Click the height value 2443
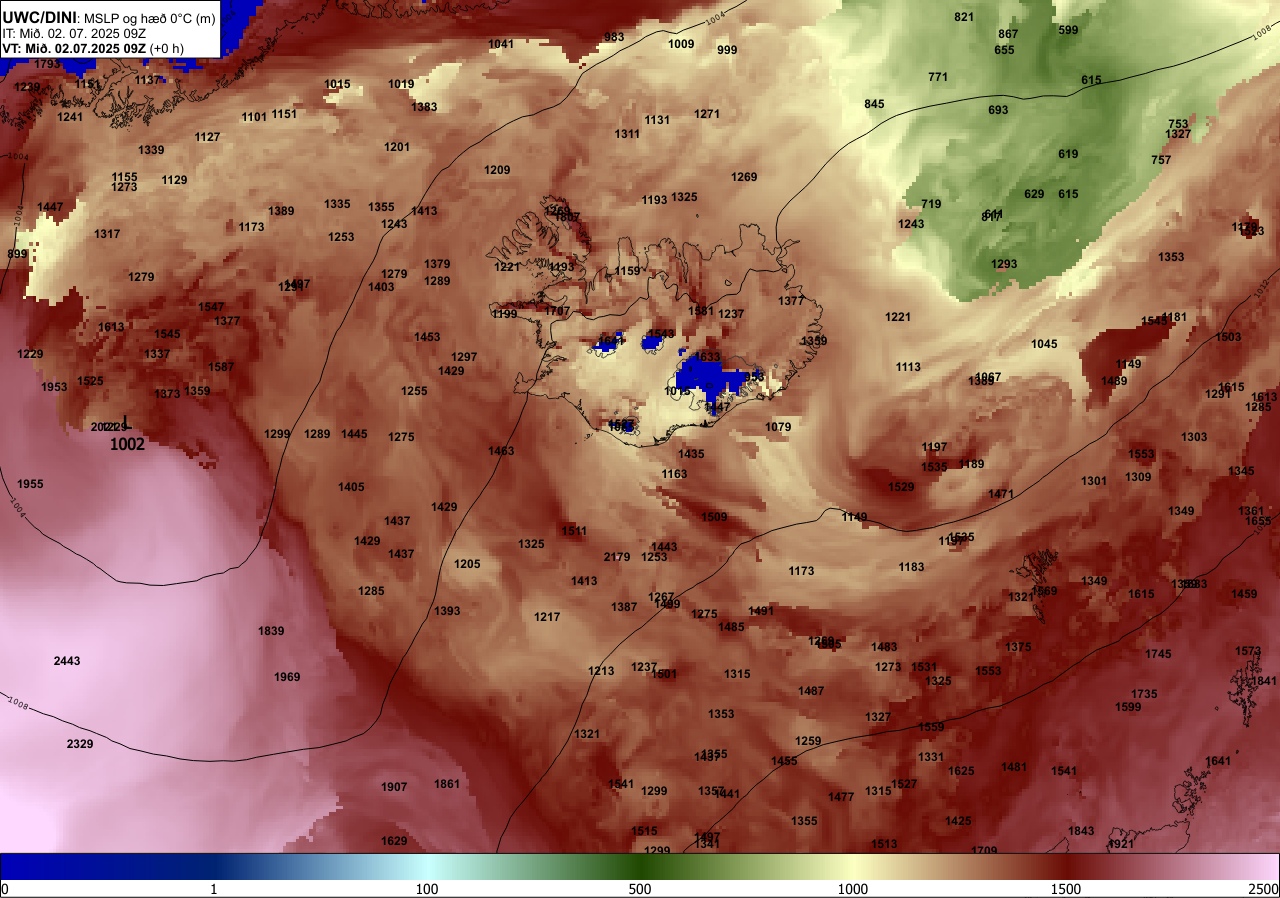Viewport: 1280px width, 898px height. click(67, 661)
